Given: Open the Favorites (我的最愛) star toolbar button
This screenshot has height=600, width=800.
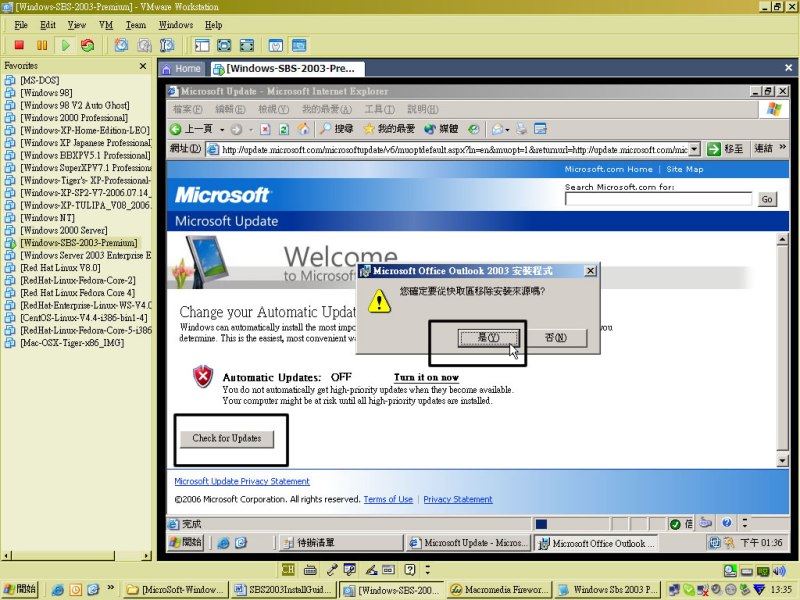Looking at the screenshot, I should [389, 129].
